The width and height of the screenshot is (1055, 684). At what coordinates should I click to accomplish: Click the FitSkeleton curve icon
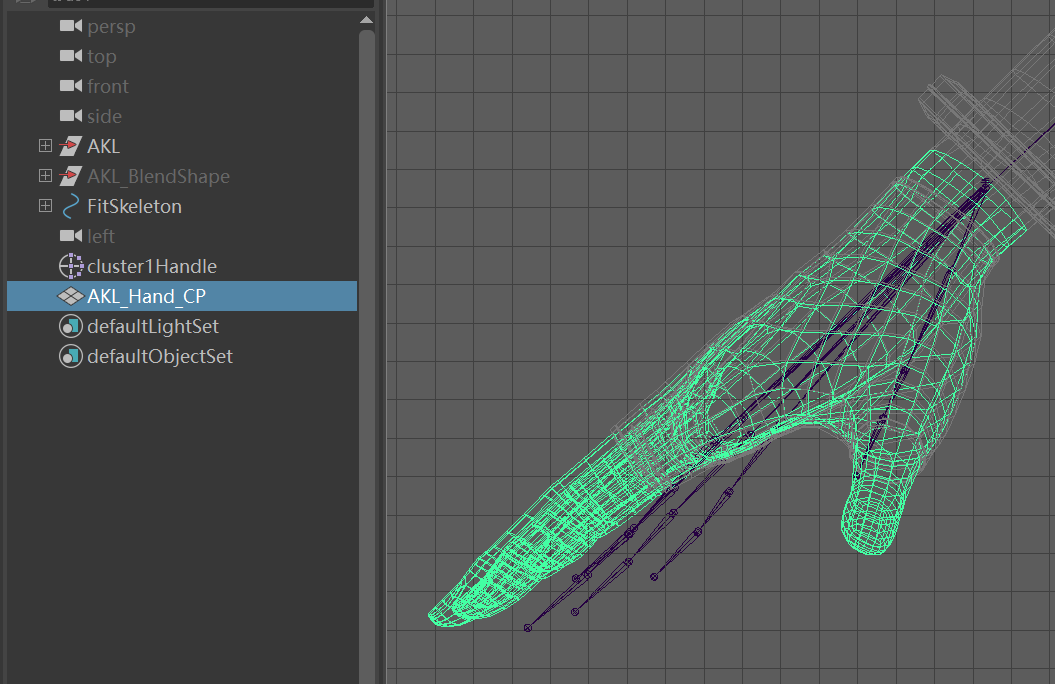click(70, 206)
